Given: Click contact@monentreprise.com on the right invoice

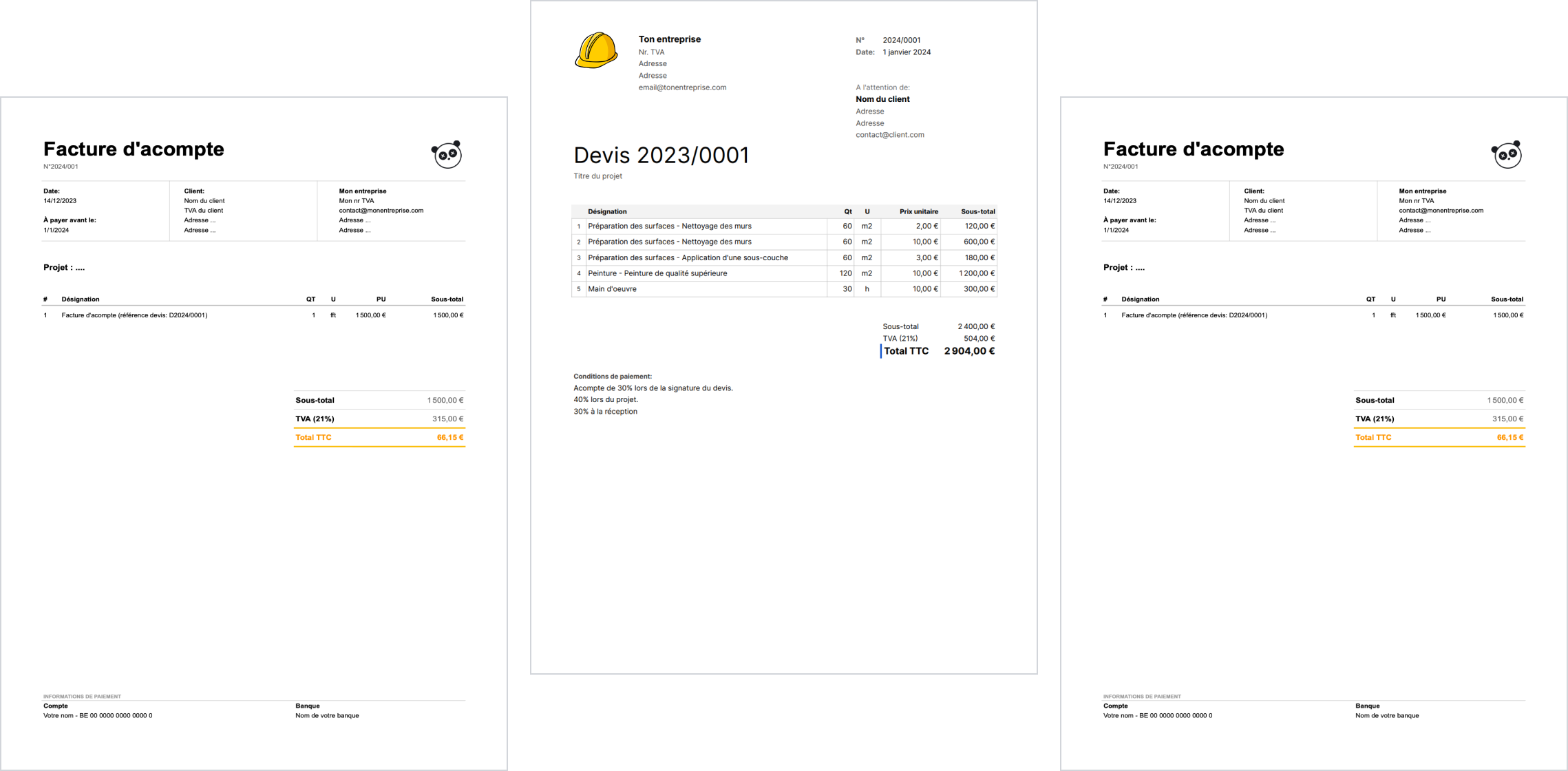Looking at the screenshot, I should [x=1441, y=211].
